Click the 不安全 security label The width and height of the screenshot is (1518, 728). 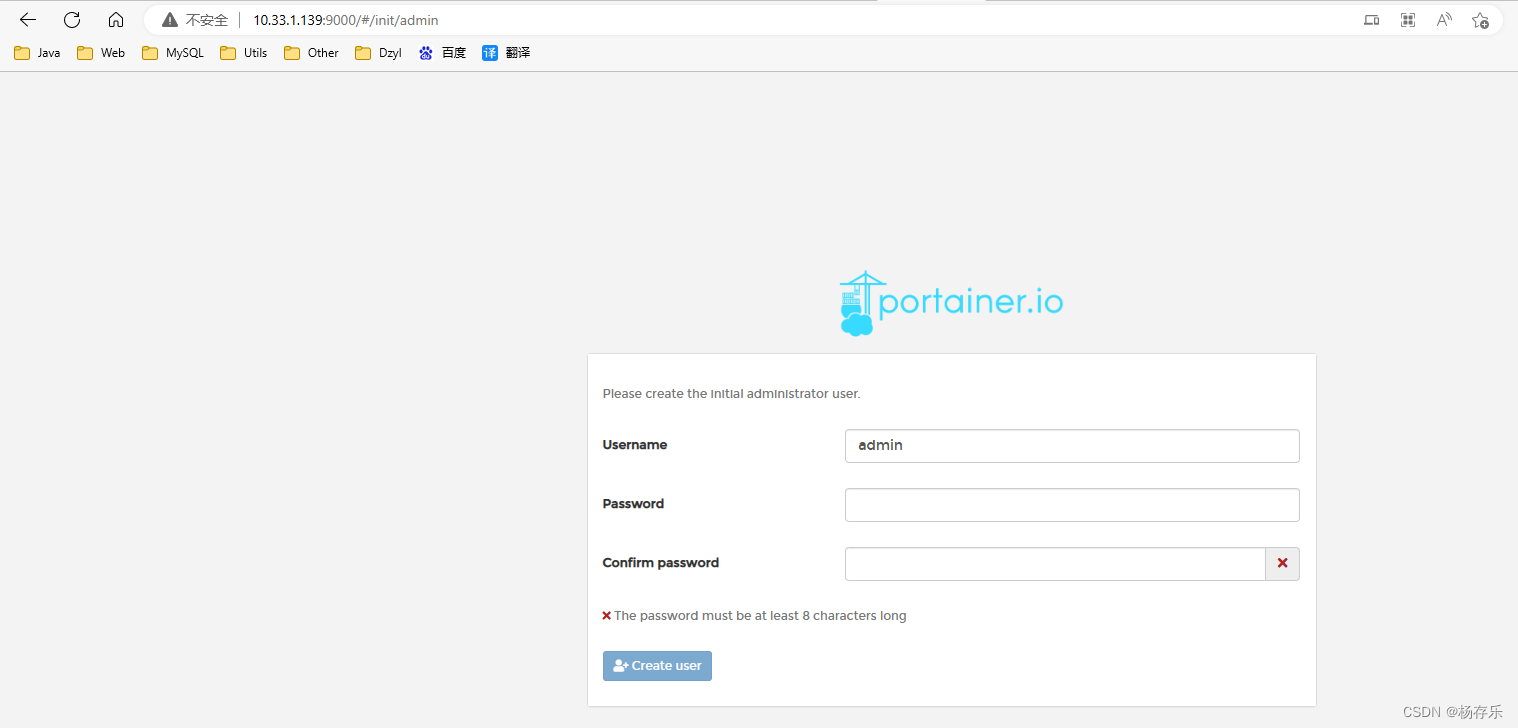point(207,20)
